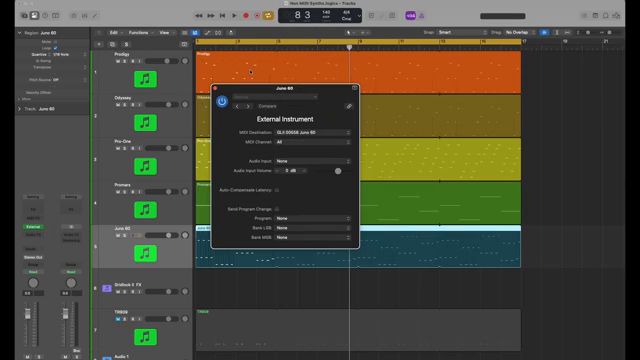The width and height of the screenshot is (640, 360).
Task: Go to beginning with the transport button
Action: [x=222, y=16]
